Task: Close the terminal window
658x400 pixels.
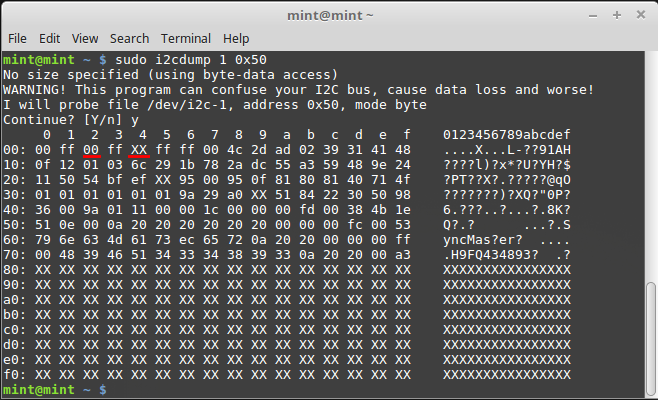Action: click(641, 15)
